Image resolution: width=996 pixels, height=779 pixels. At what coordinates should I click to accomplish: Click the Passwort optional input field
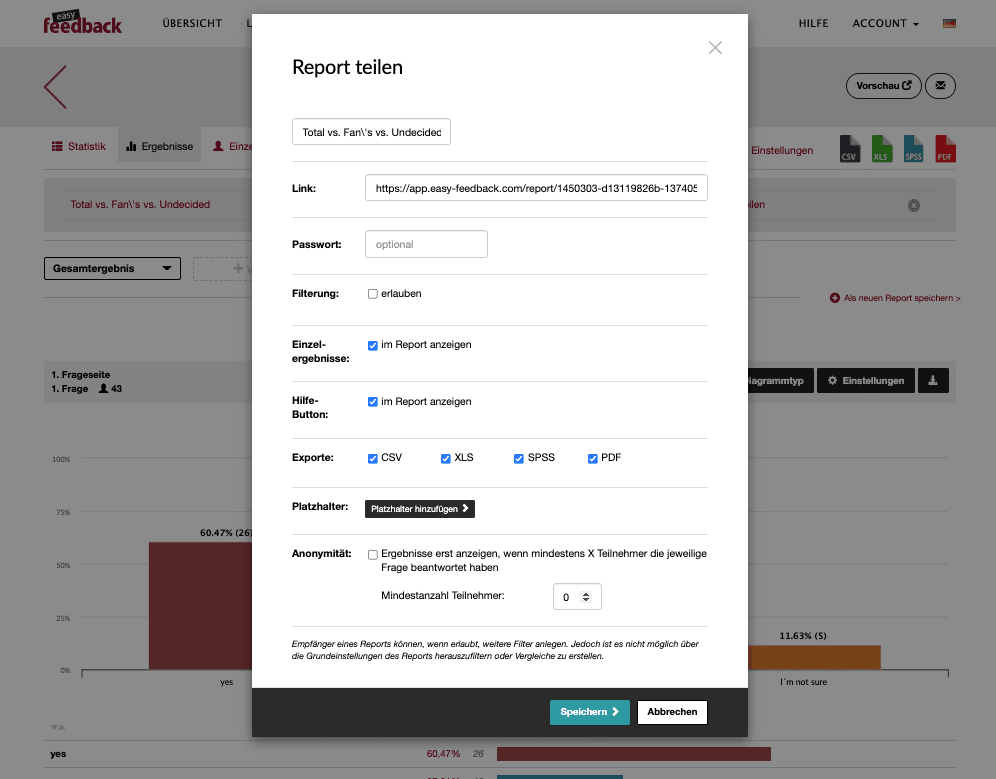coord(426,243)
